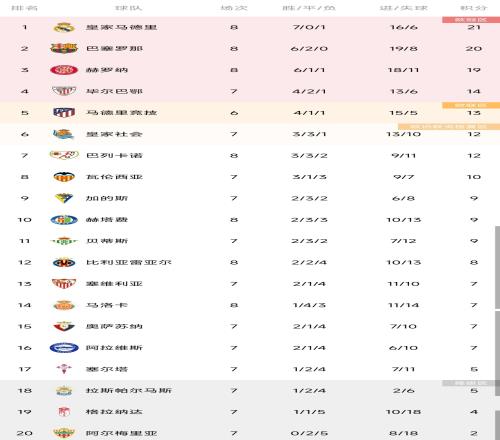Click the Getafe blue round logo
The image size is (500, 440).
pyautogui.click(x=64, y=220)
